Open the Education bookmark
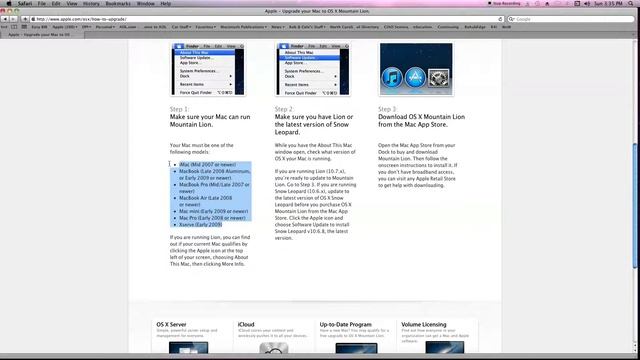Screen dimensions: 640x360 422,27
